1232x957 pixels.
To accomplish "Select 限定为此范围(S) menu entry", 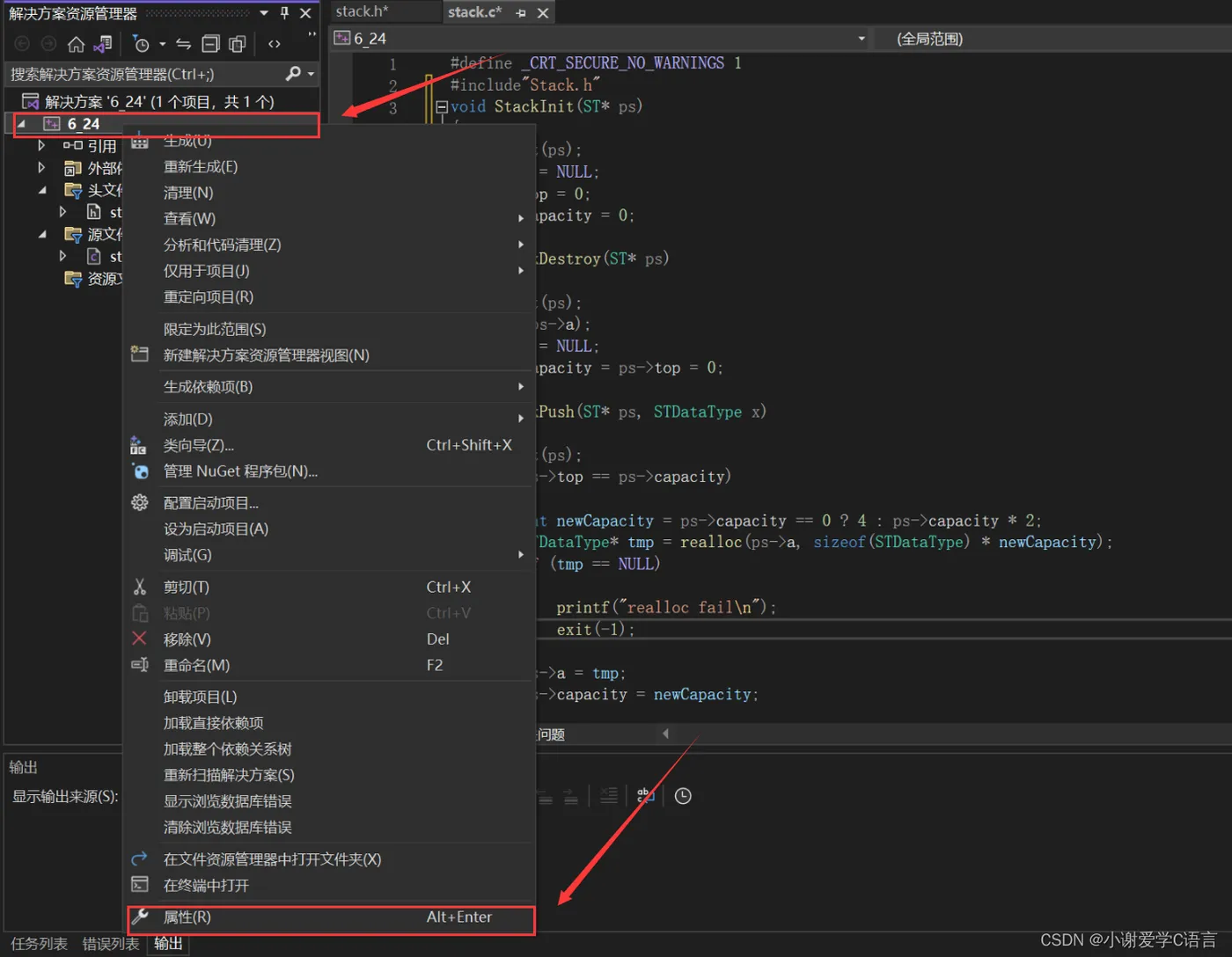I will 329,329.
